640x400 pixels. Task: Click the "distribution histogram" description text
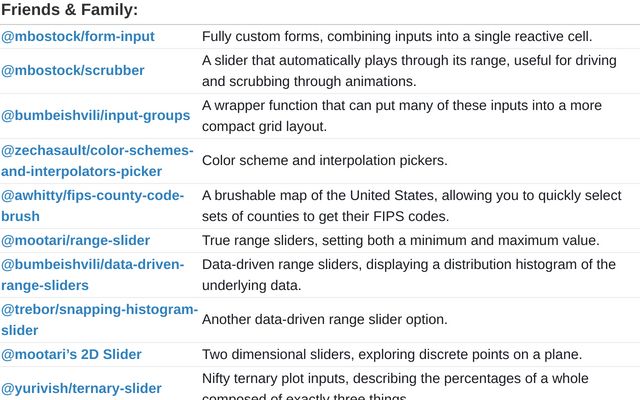click(408, 274)
